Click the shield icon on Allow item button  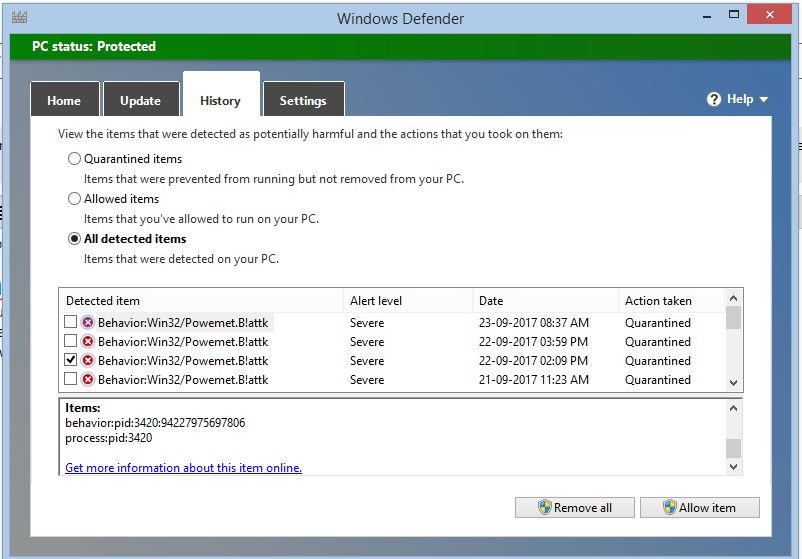(670, 507)
